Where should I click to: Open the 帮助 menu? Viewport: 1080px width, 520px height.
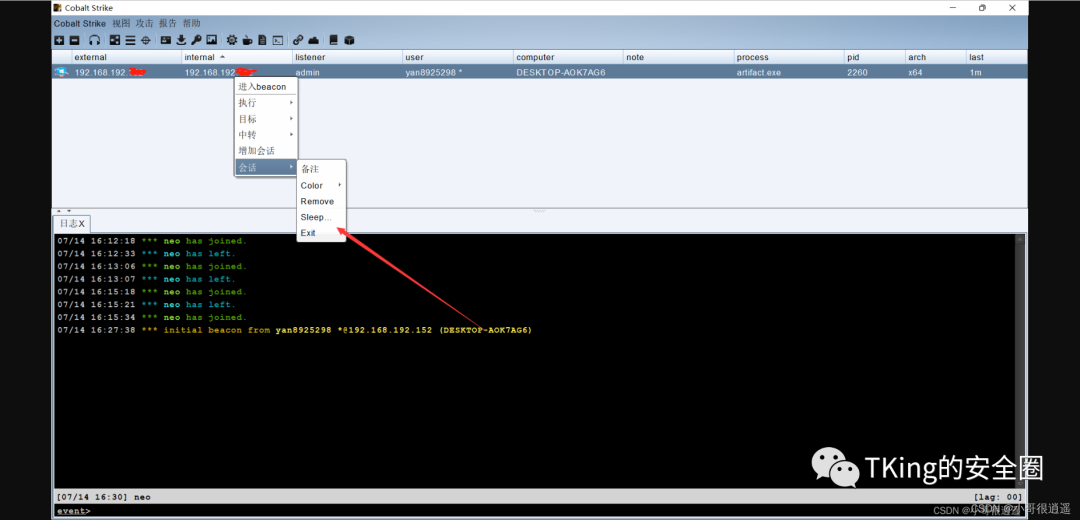coord(191,23)
